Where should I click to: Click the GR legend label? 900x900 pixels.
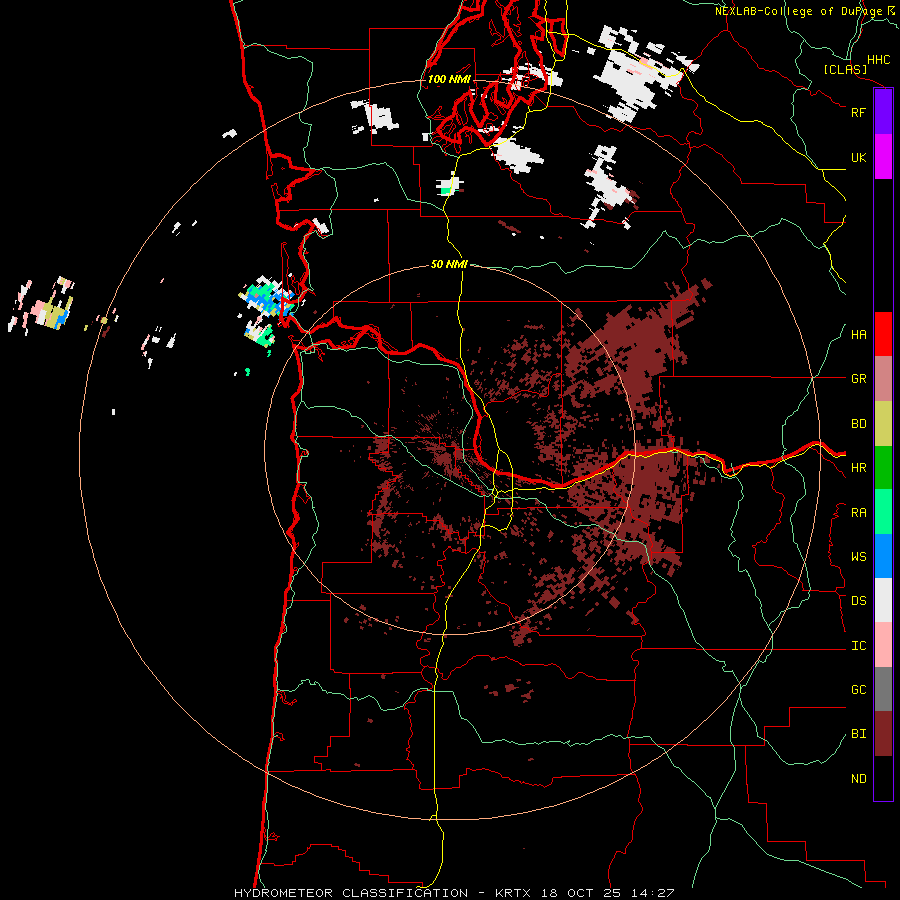pyautogui.click(x=859, y=379)
